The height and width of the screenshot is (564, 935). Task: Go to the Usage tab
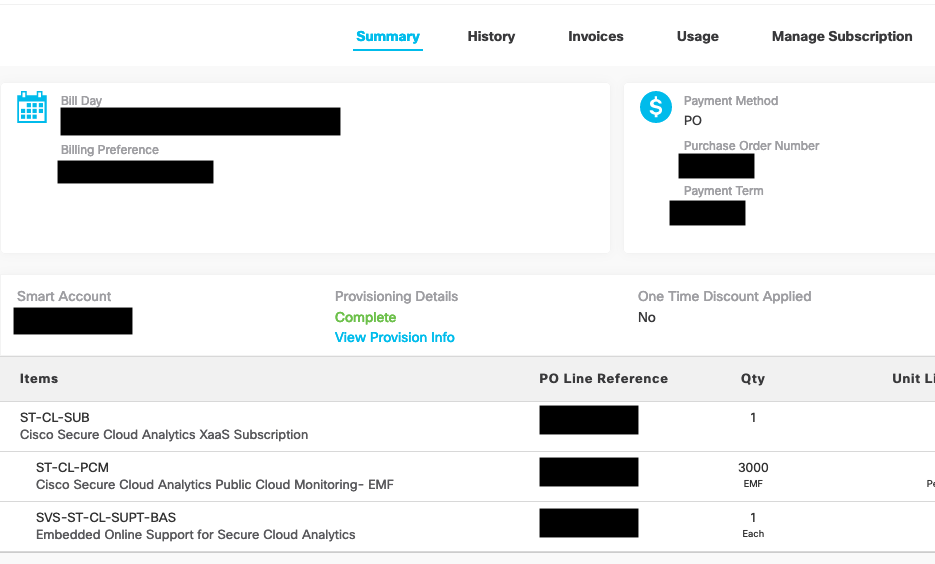point(697,36)
